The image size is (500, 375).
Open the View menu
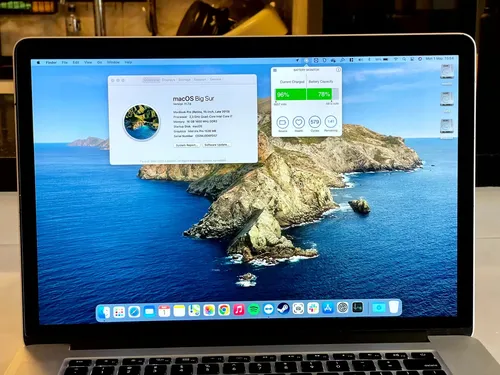pos(88,62)
